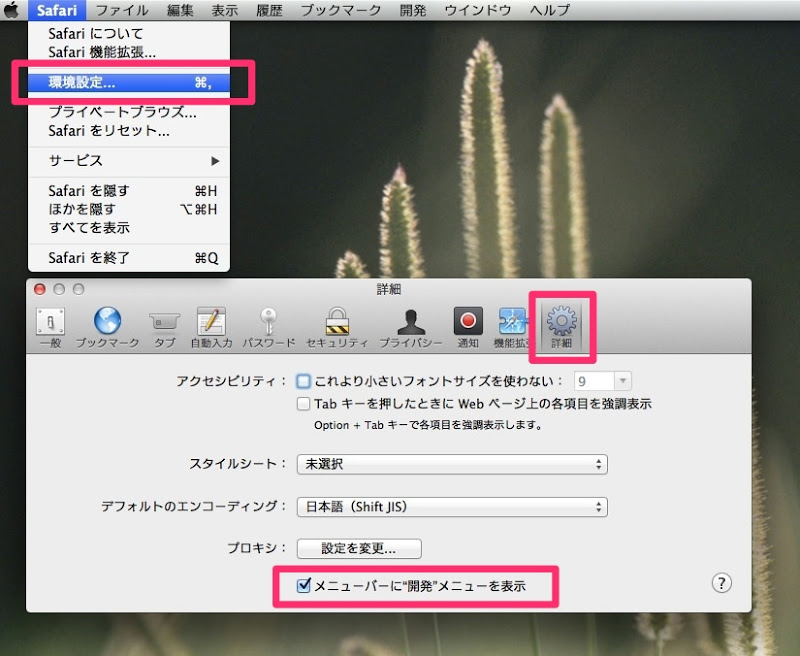The height and width of the screenshot is (656, 800).
Task: Choose すべてを表示 menu entry
Action: 129,228
